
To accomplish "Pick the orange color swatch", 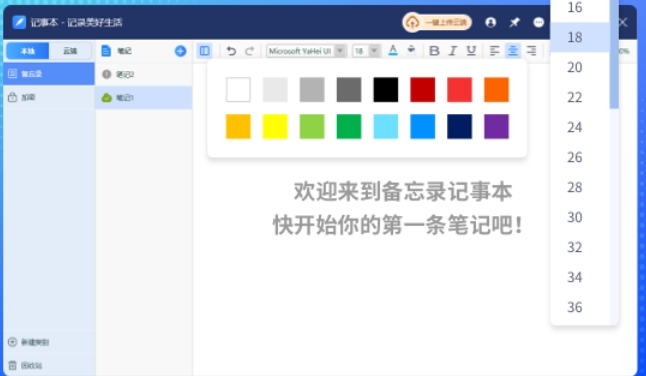I will point(496,89).
